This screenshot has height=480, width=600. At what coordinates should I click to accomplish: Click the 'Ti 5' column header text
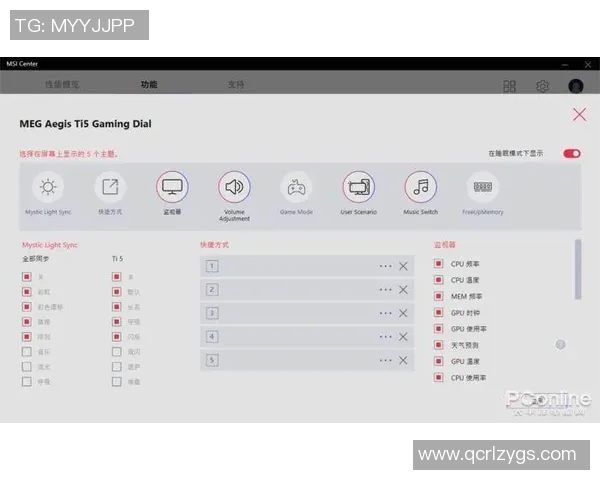coord(117,259)
